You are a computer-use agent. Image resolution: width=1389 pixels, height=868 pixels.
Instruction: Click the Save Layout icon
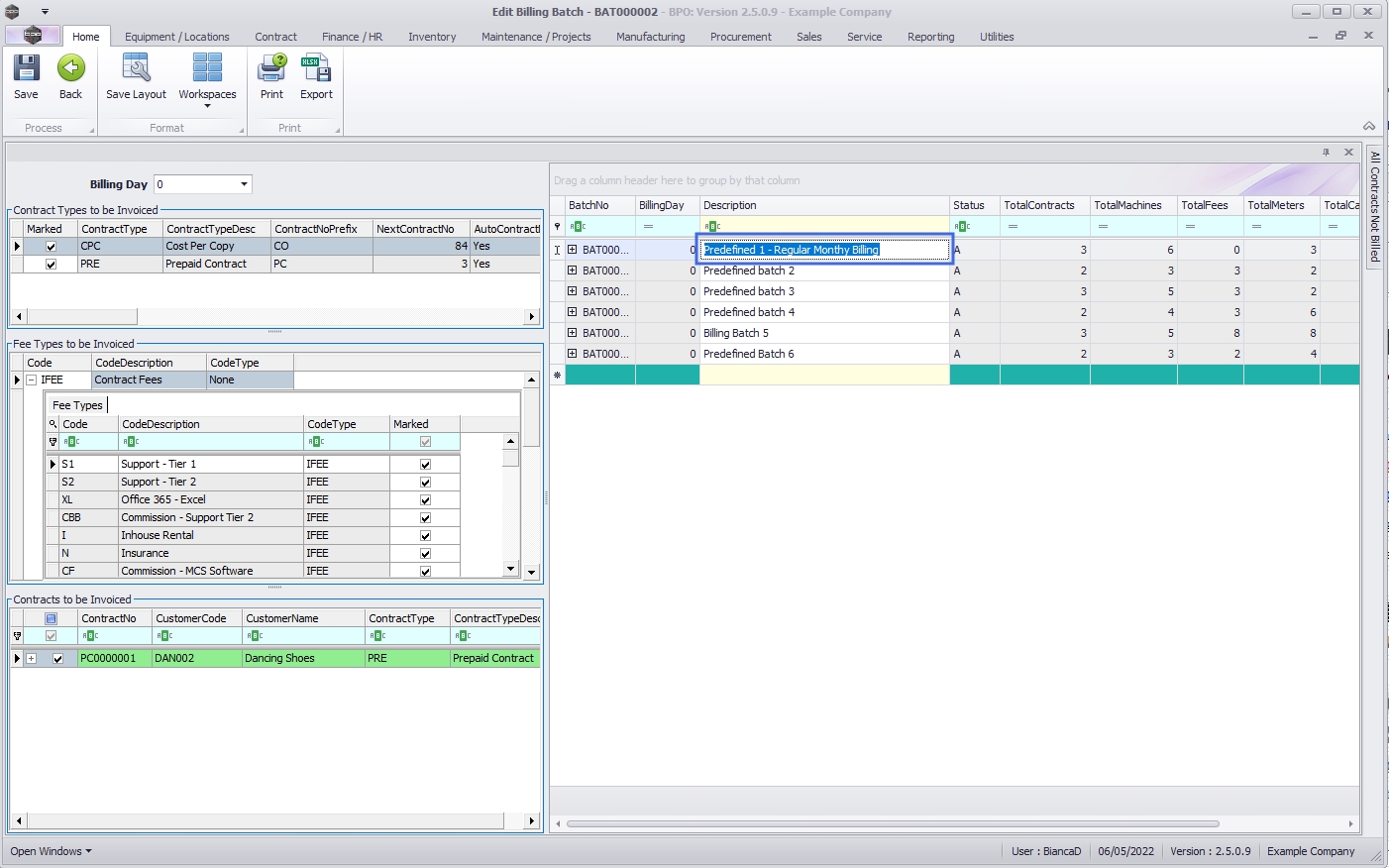136,69
